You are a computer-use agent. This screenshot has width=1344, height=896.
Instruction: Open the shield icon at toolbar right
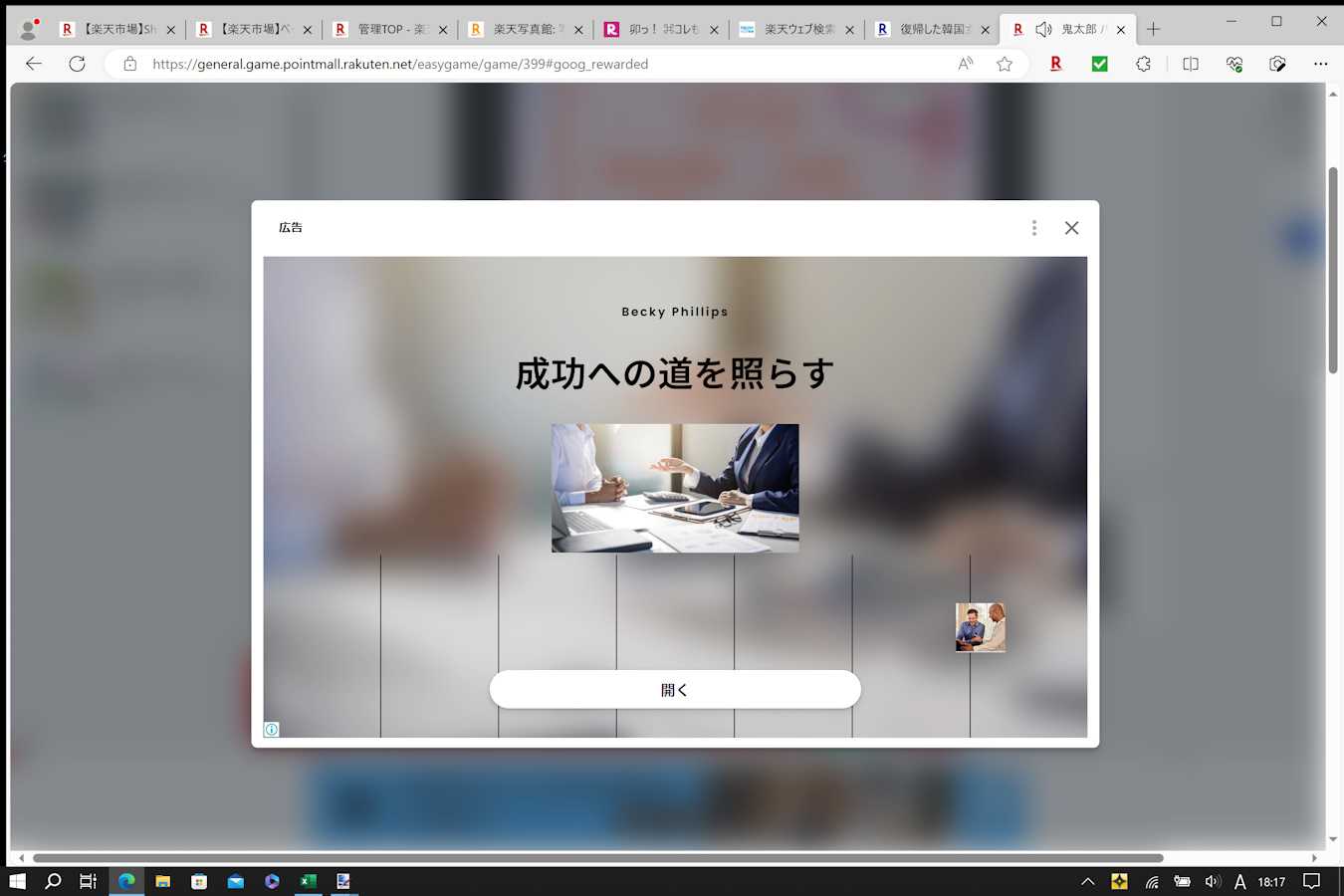(1277, 64)
